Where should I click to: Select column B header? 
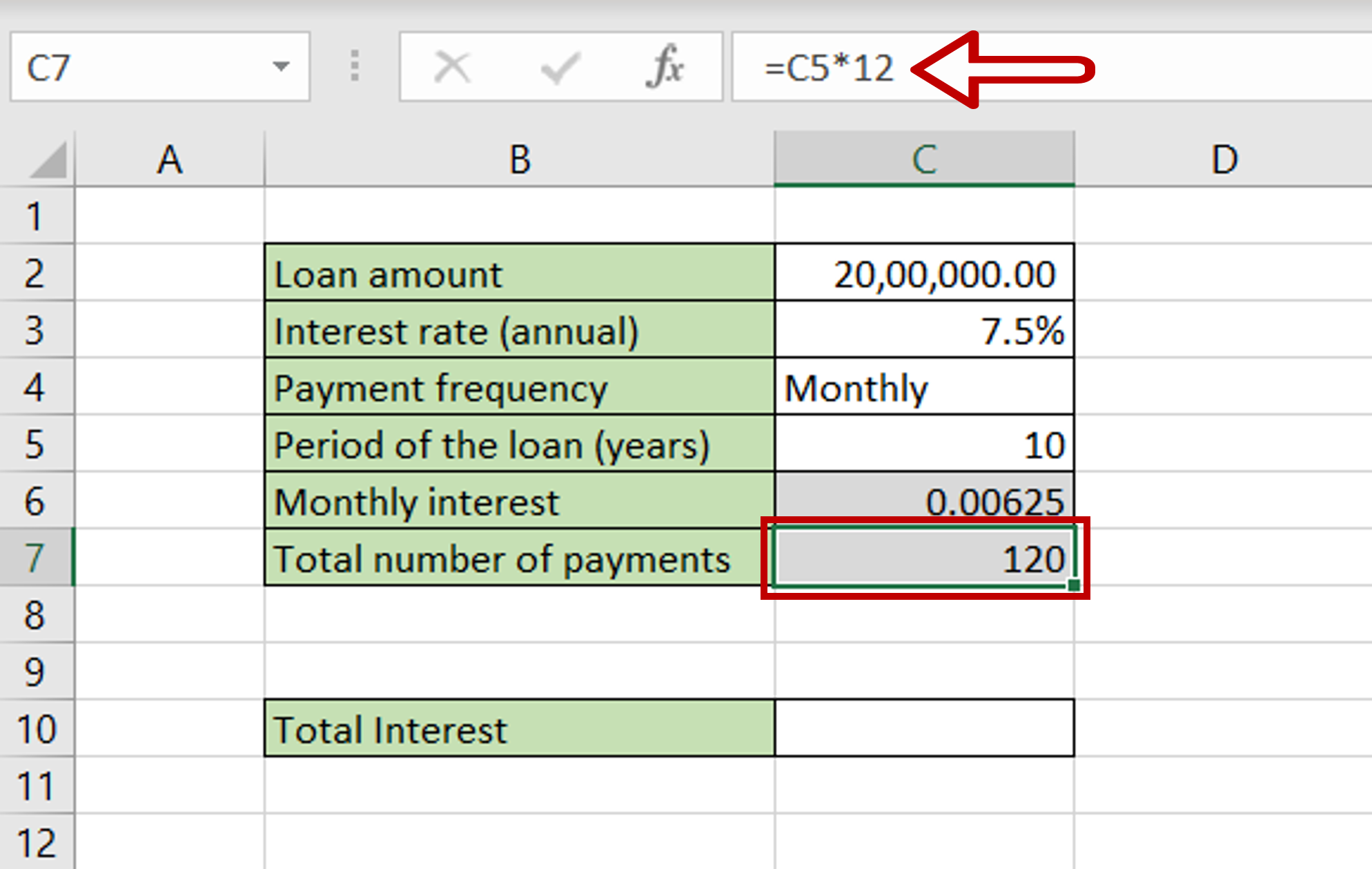pyautogui.click(x=520, y=159)
